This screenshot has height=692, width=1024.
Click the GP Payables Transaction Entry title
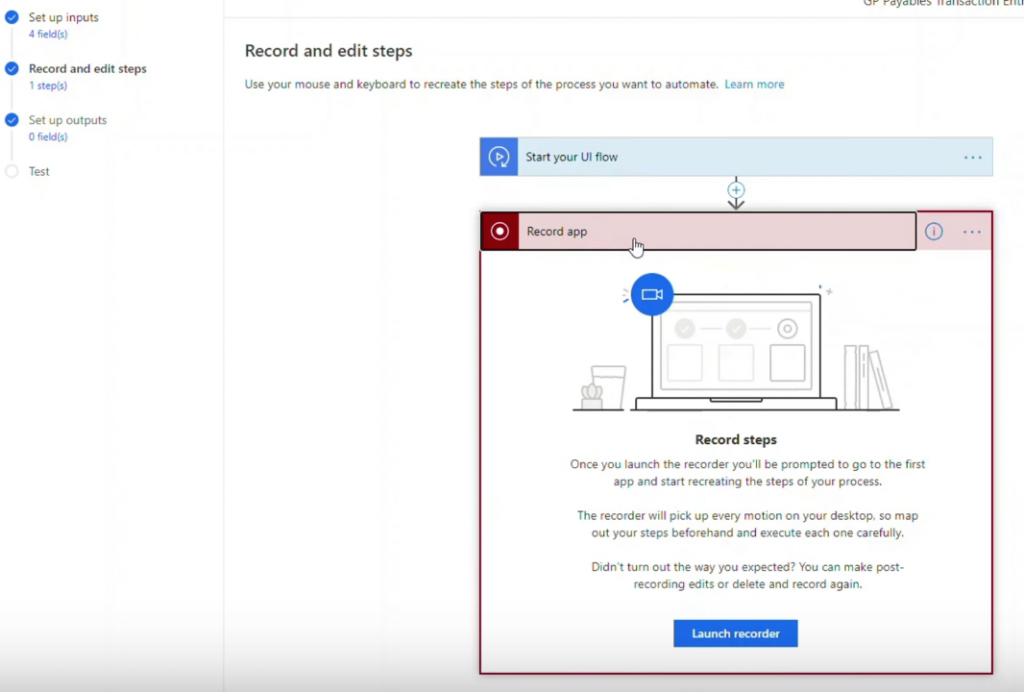(940, 4)
